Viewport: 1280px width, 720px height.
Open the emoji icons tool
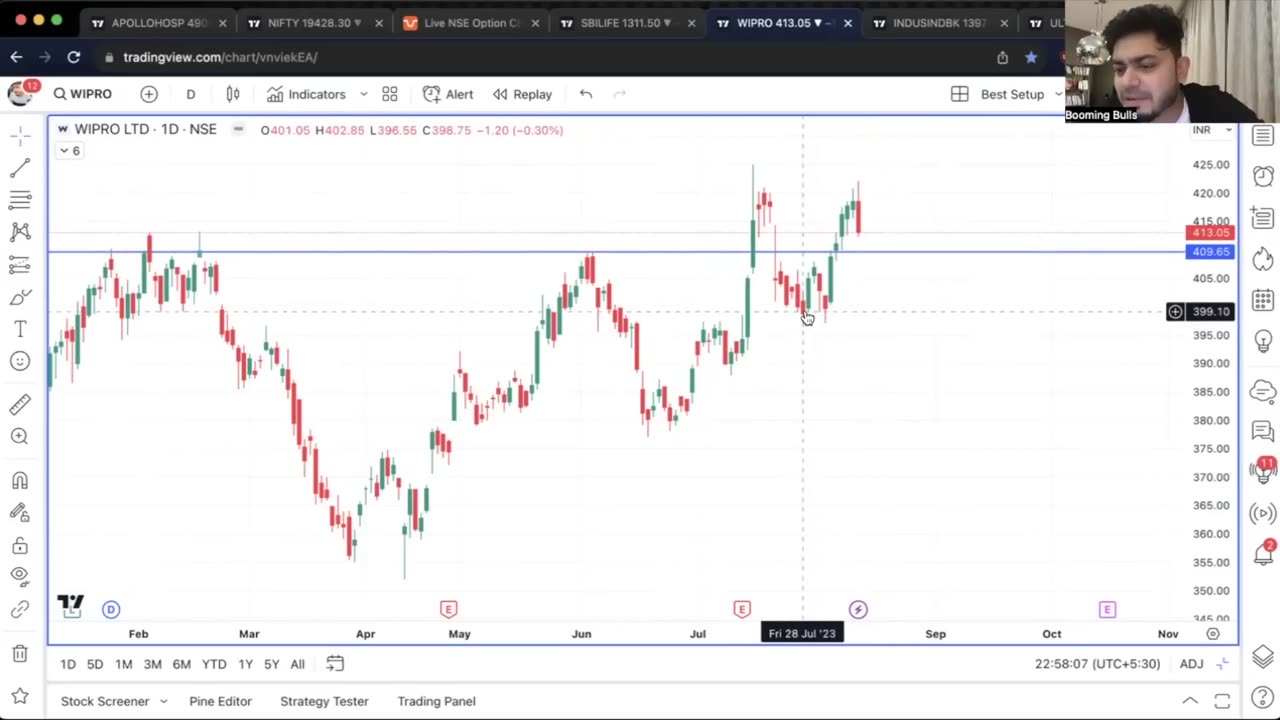click(x=20, y=361)
